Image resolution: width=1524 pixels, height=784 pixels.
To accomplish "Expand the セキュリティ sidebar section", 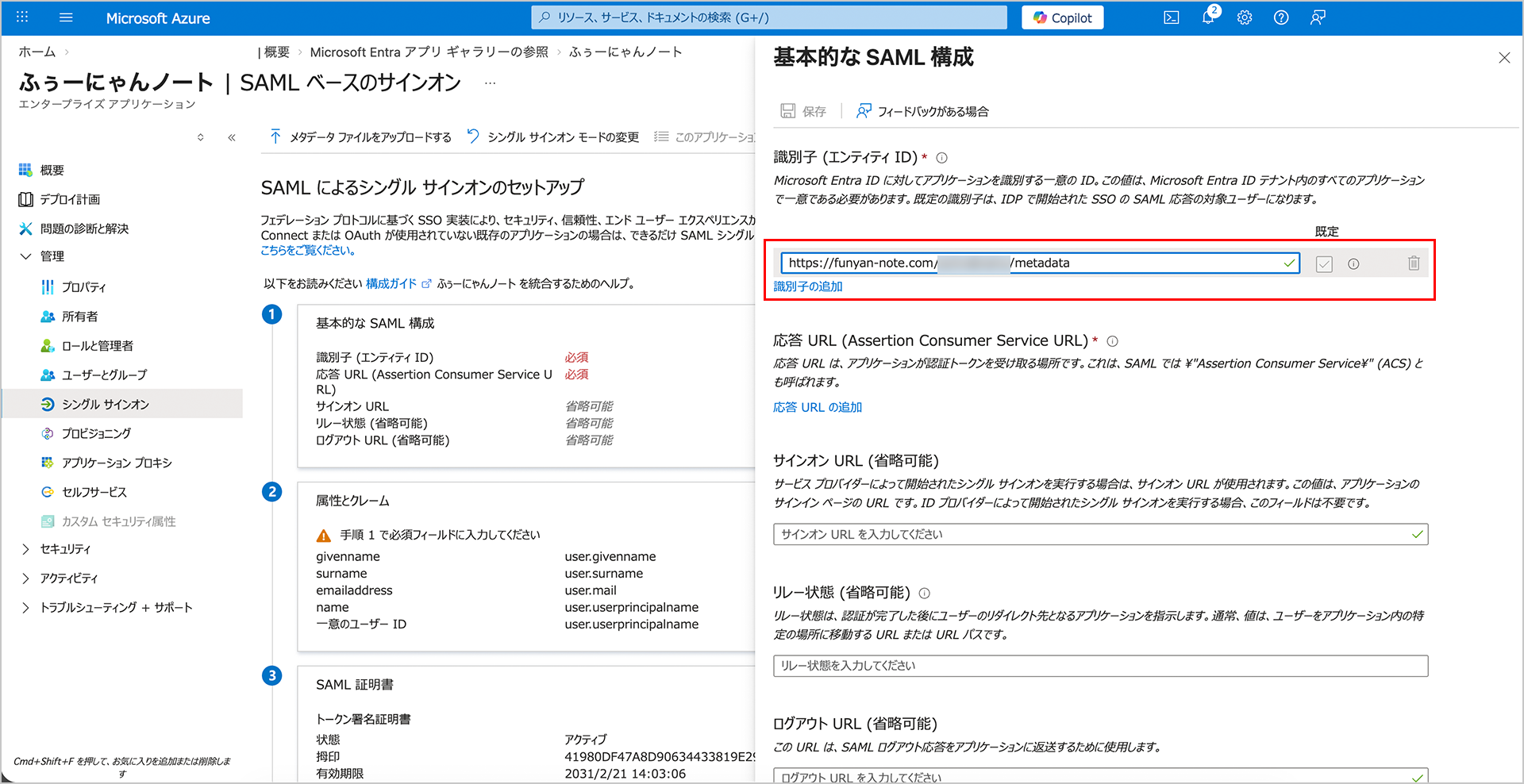I will (25, 549).
